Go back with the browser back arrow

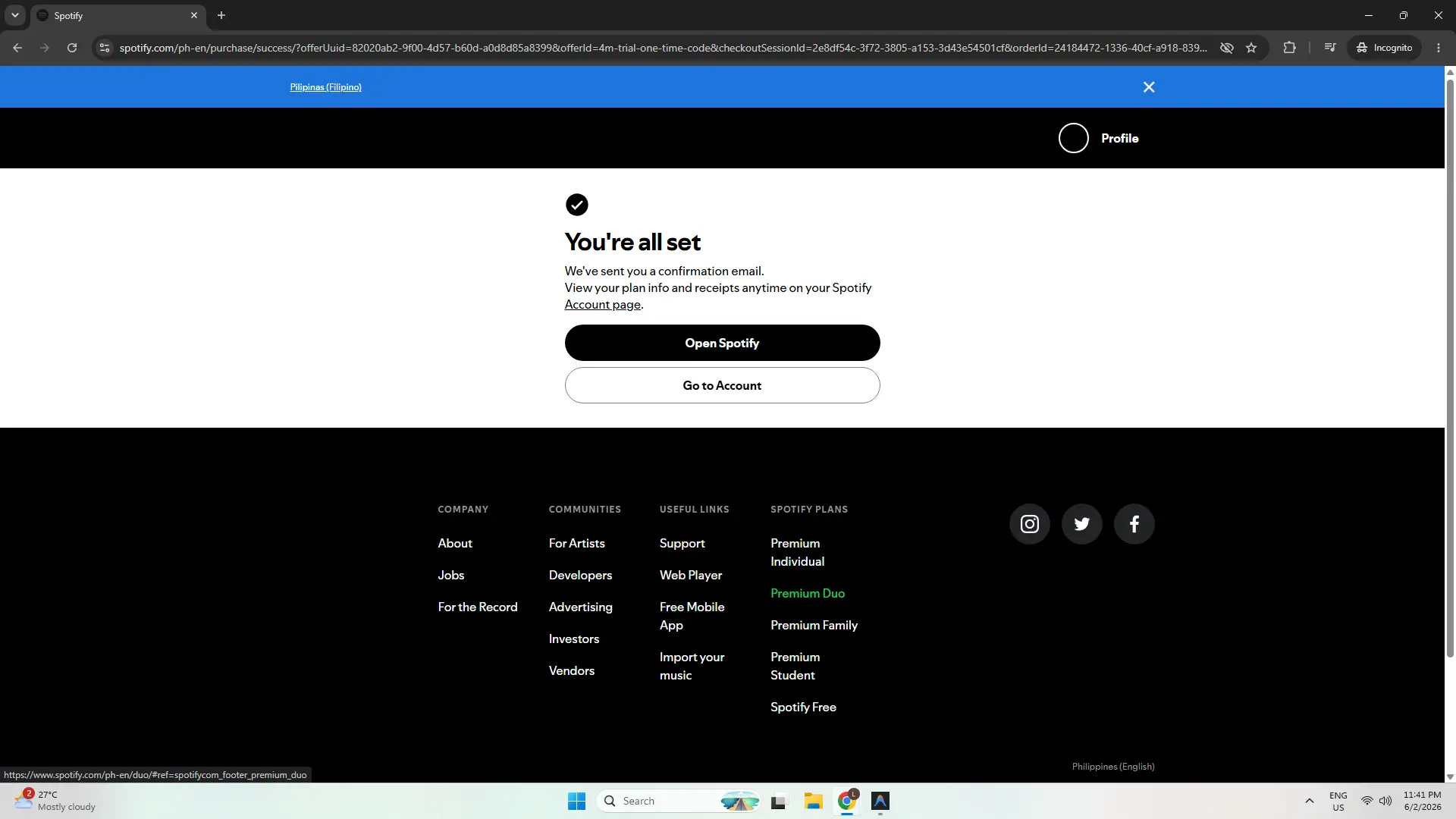(x=17, y=48)
